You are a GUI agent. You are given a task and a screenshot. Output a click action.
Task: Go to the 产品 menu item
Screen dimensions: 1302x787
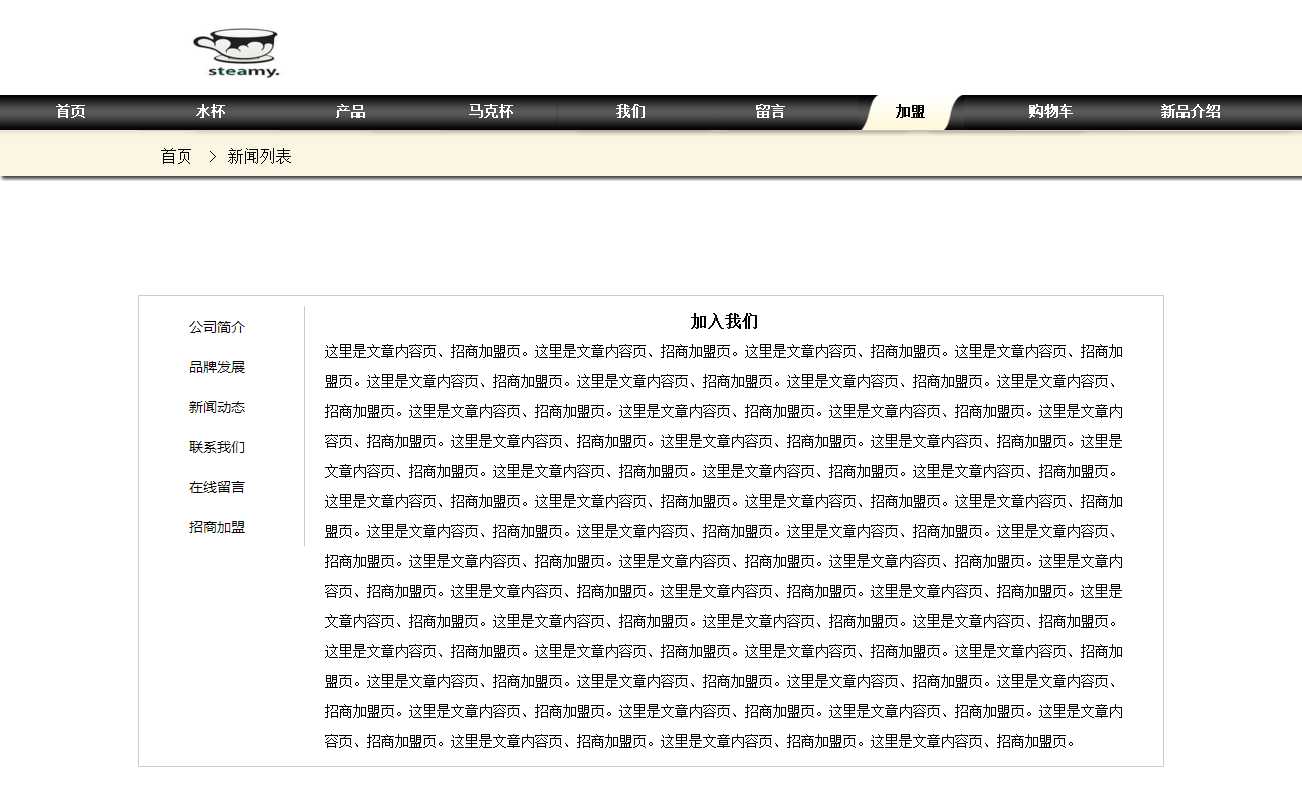[x=350, y=112]
